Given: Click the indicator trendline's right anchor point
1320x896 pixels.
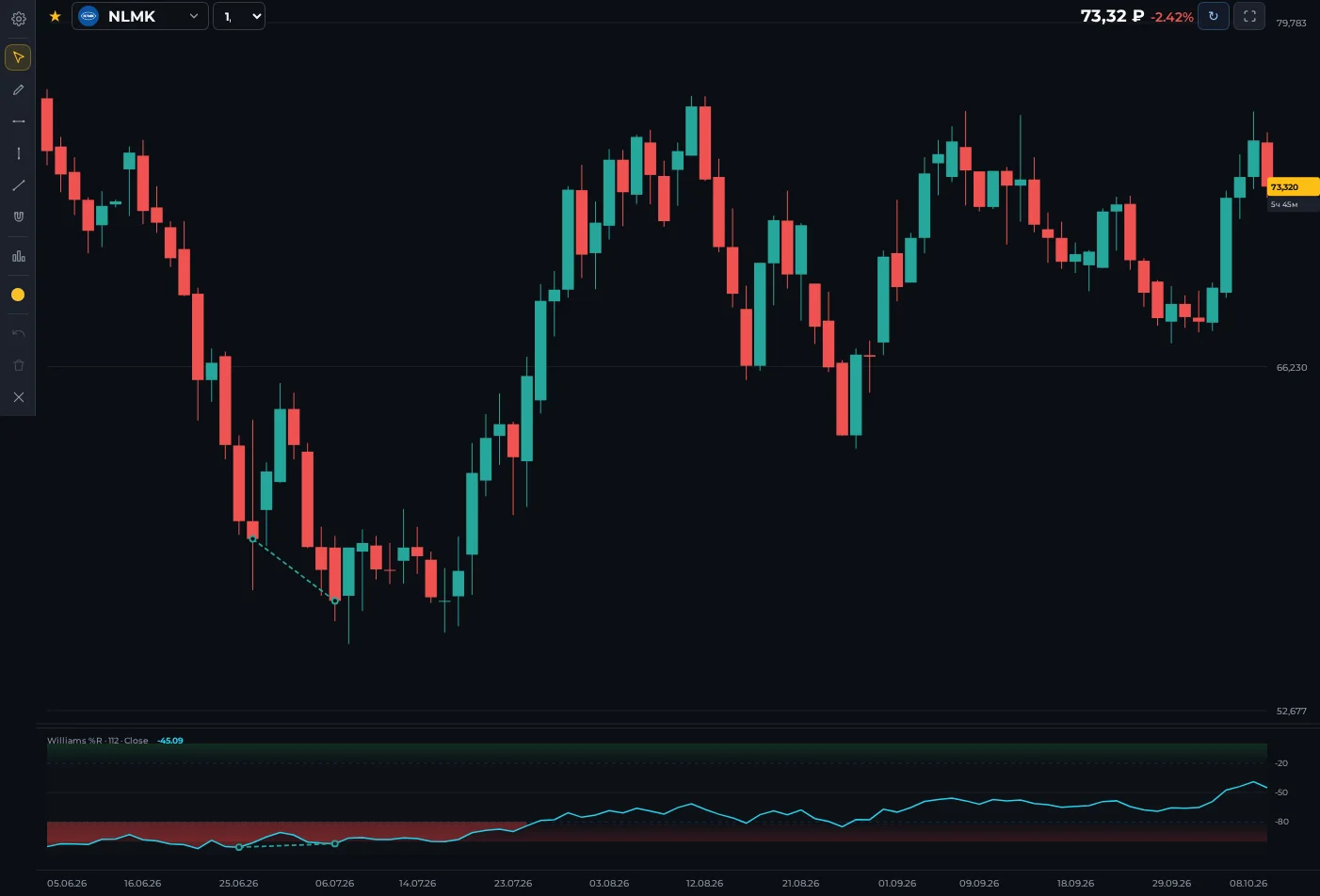Looking at the screenshot, I should coord(335,843).
